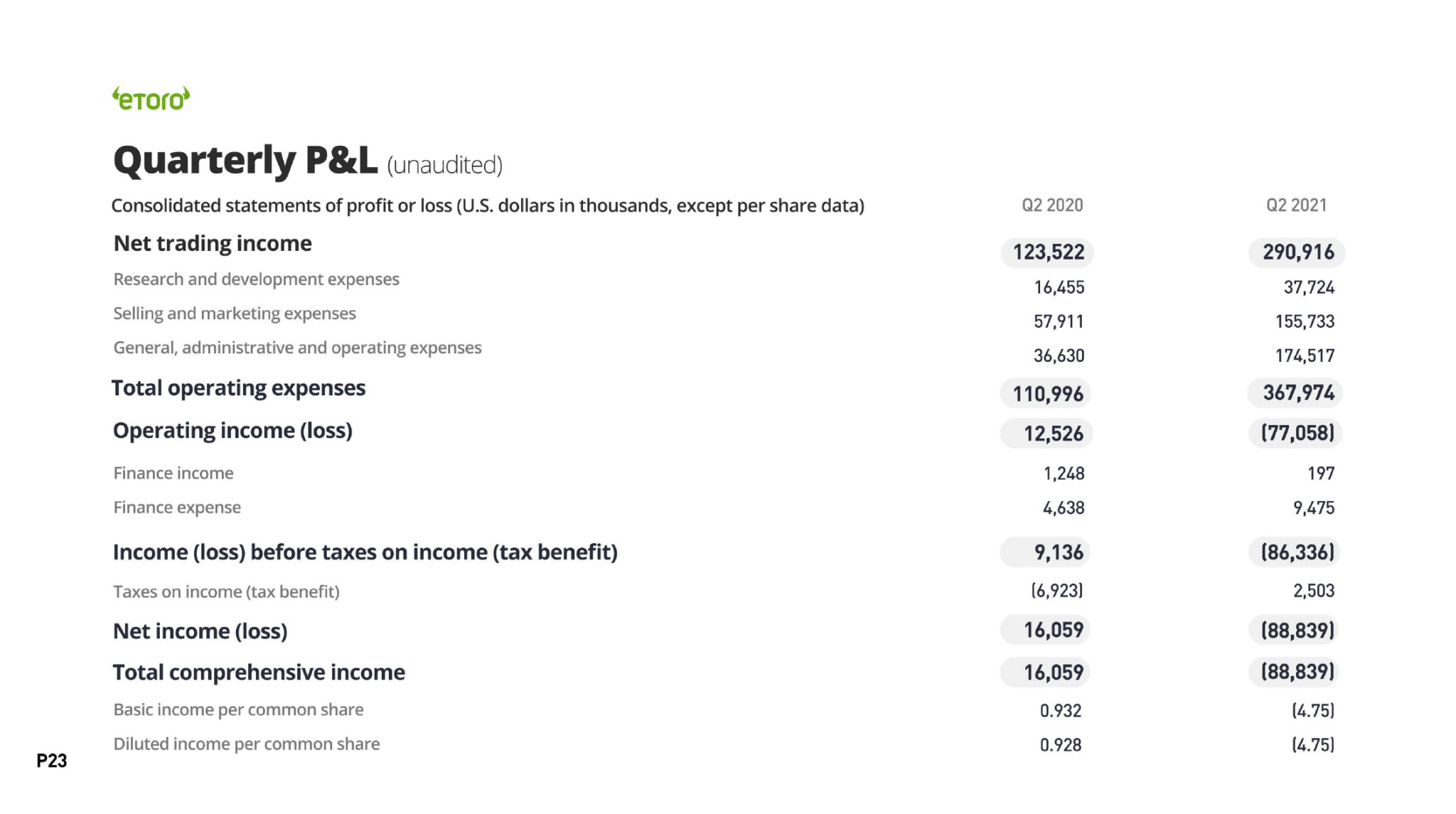Select the Q2 2020 column header
Viewport: 1456px width, 814px height.
click(1052, 205)
